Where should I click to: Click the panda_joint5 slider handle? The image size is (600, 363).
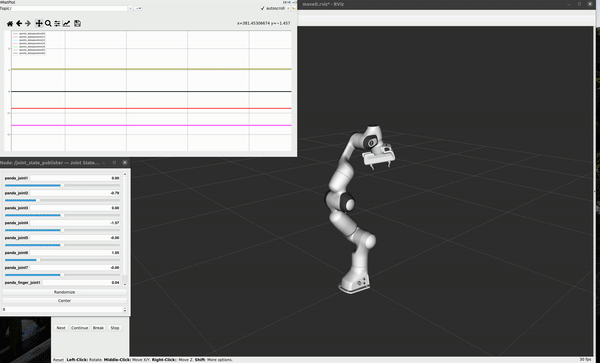[62, 245]
